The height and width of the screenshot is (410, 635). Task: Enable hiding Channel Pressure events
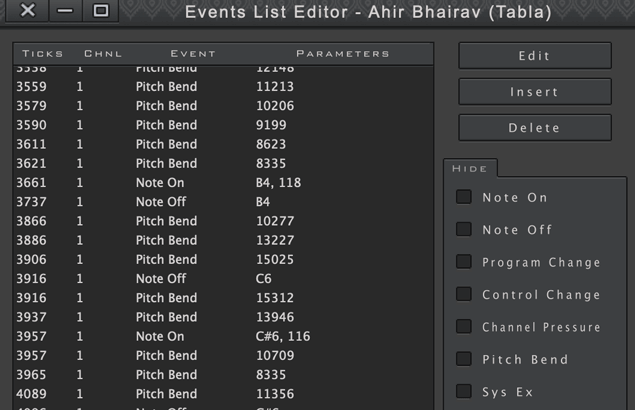point(464,327)
